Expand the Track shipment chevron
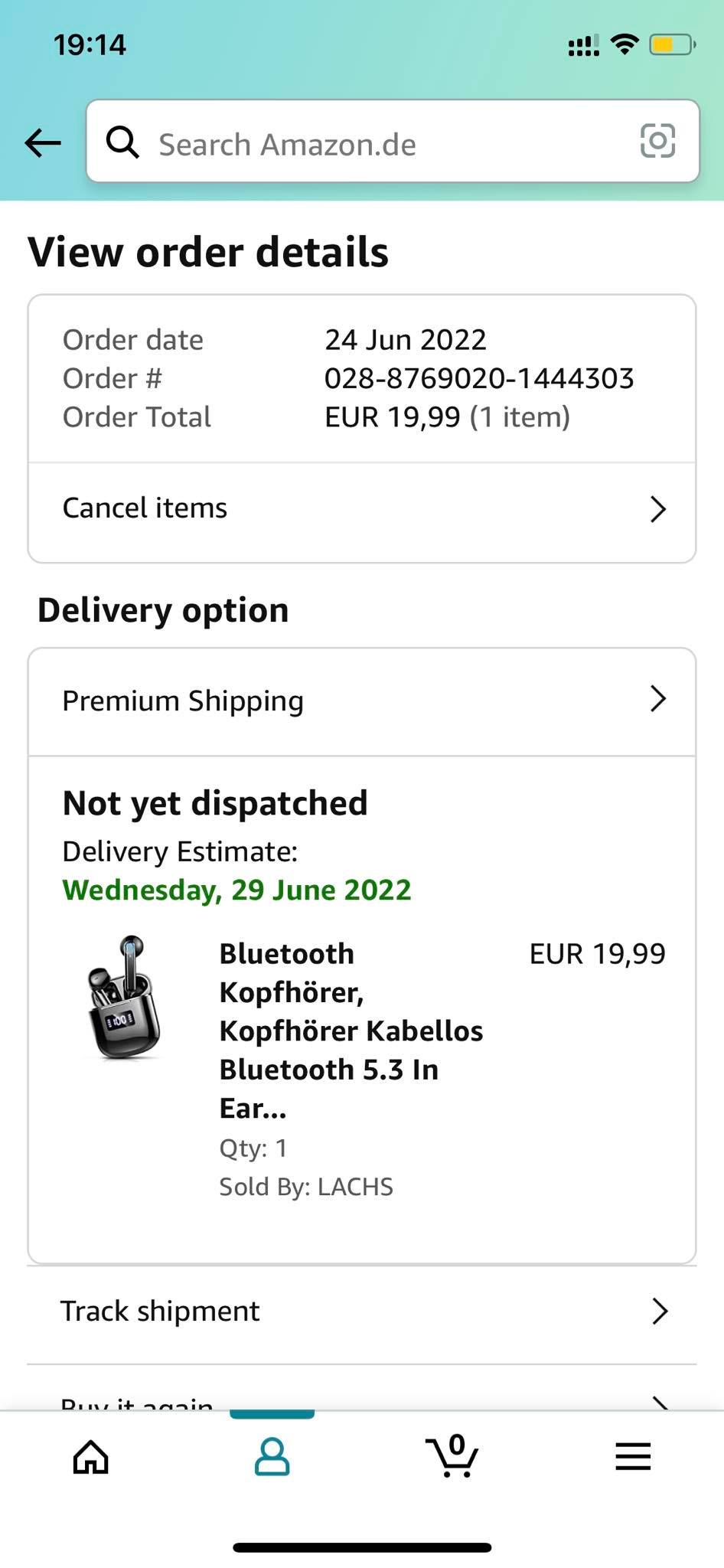This screenshot has height=1568, width=724. pos(660,1312)
